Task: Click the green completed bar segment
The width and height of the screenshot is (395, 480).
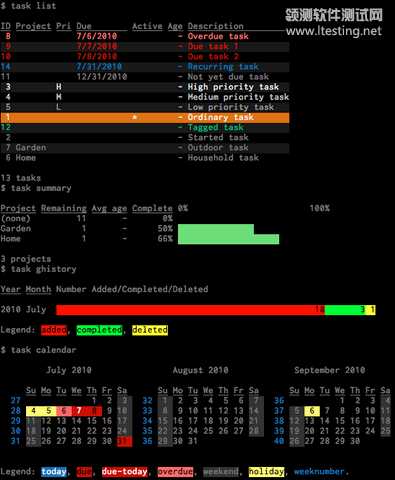Action: 345,310
